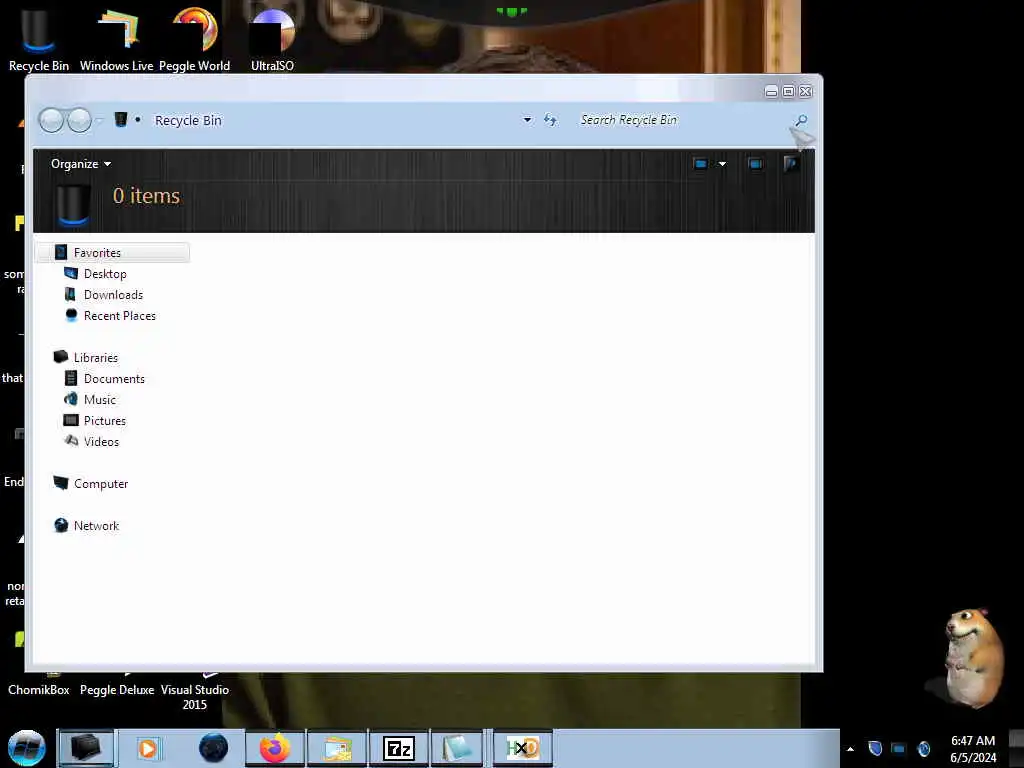Open the Windows Start menu

click(26, 748)
